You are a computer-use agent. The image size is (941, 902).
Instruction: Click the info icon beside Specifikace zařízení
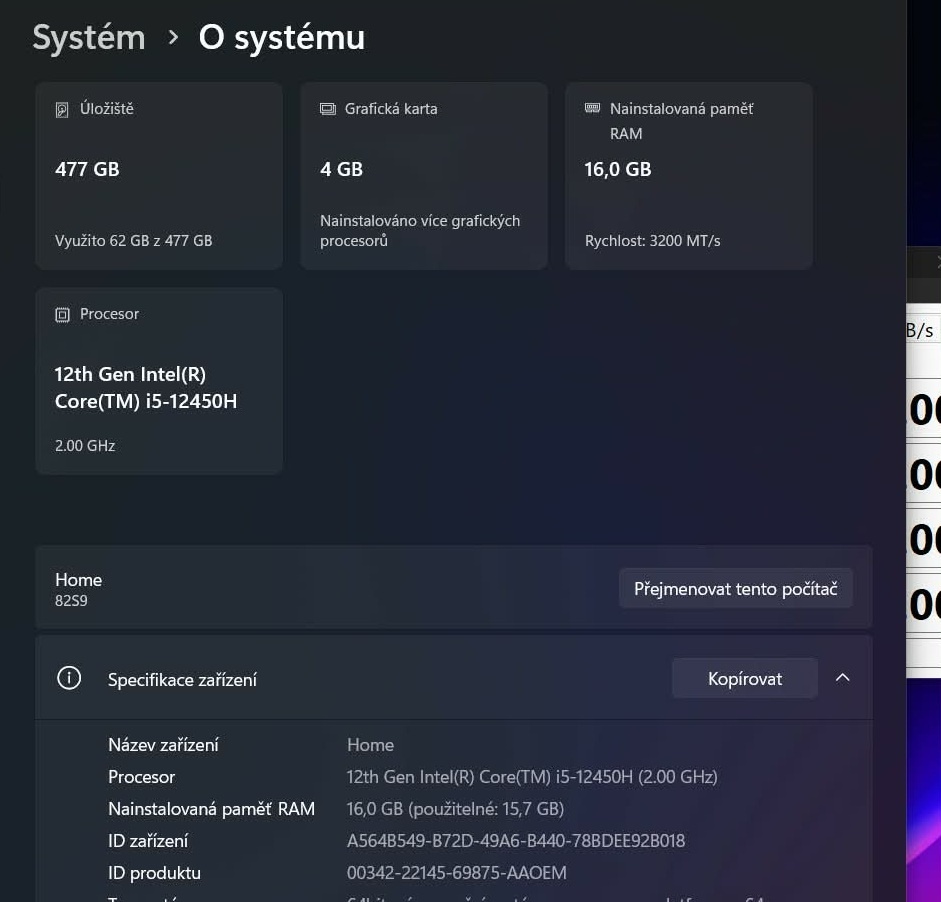tap(69, 677)
